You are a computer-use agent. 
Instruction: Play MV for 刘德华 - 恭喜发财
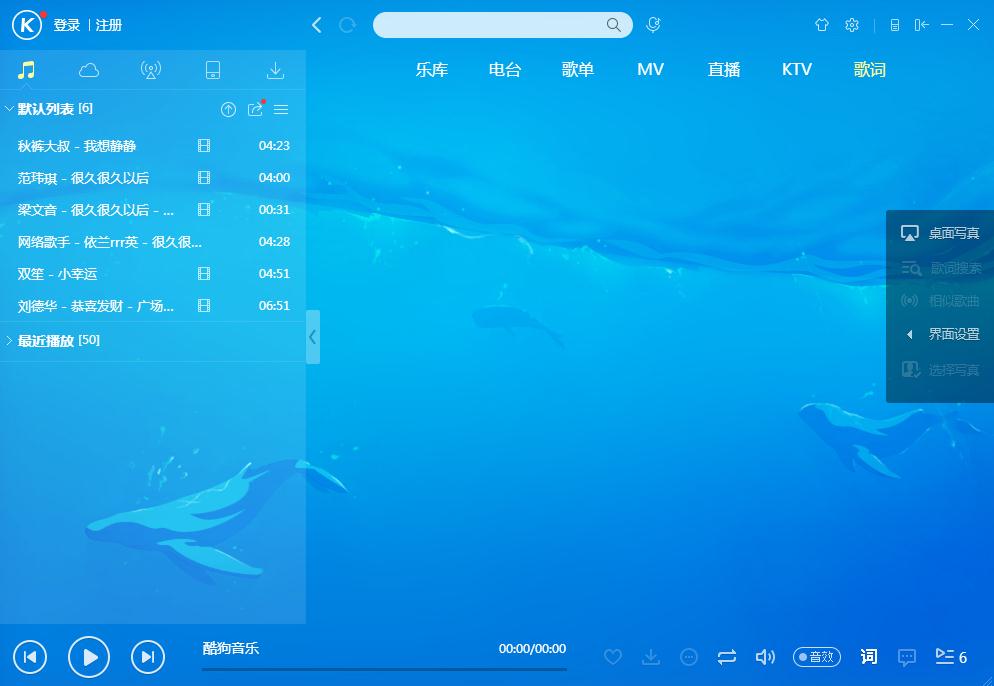point(203,306)
